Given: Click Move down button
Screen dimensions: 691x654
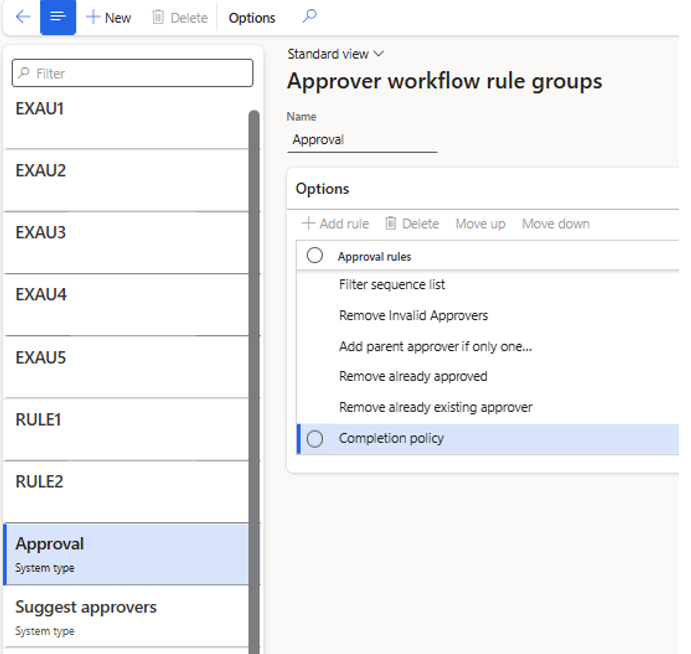Looking at the screenshot, I should tap(555, 224).
